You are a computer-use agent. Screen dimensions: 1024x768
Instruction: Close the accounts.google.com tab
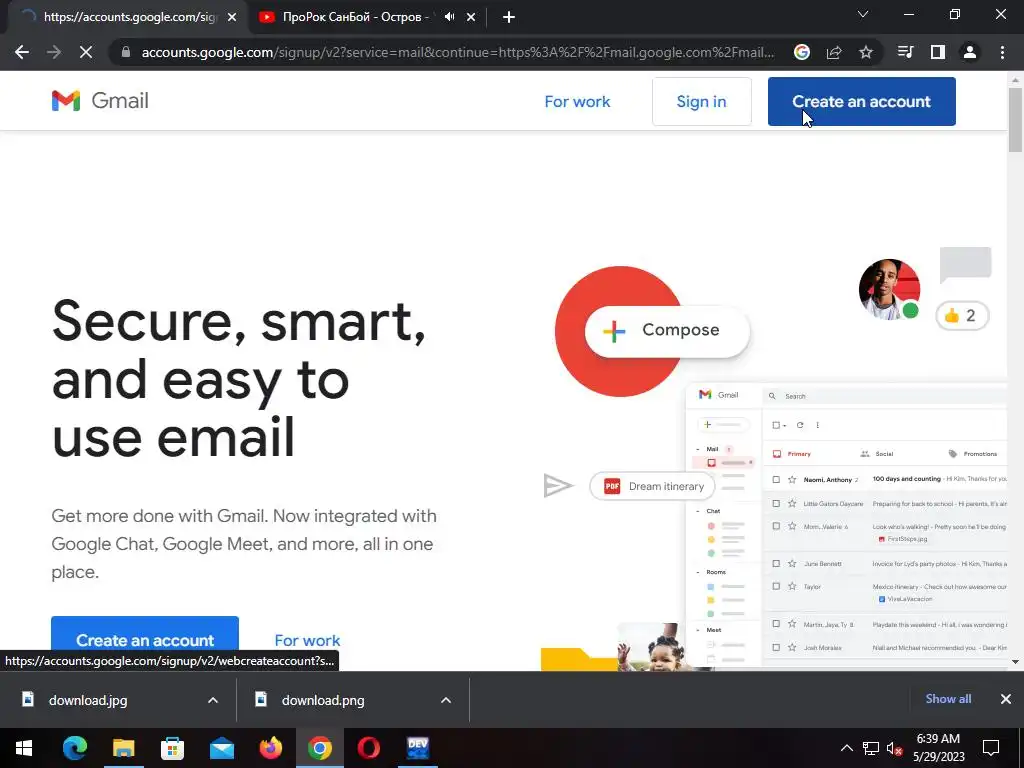tap(232, 17)
